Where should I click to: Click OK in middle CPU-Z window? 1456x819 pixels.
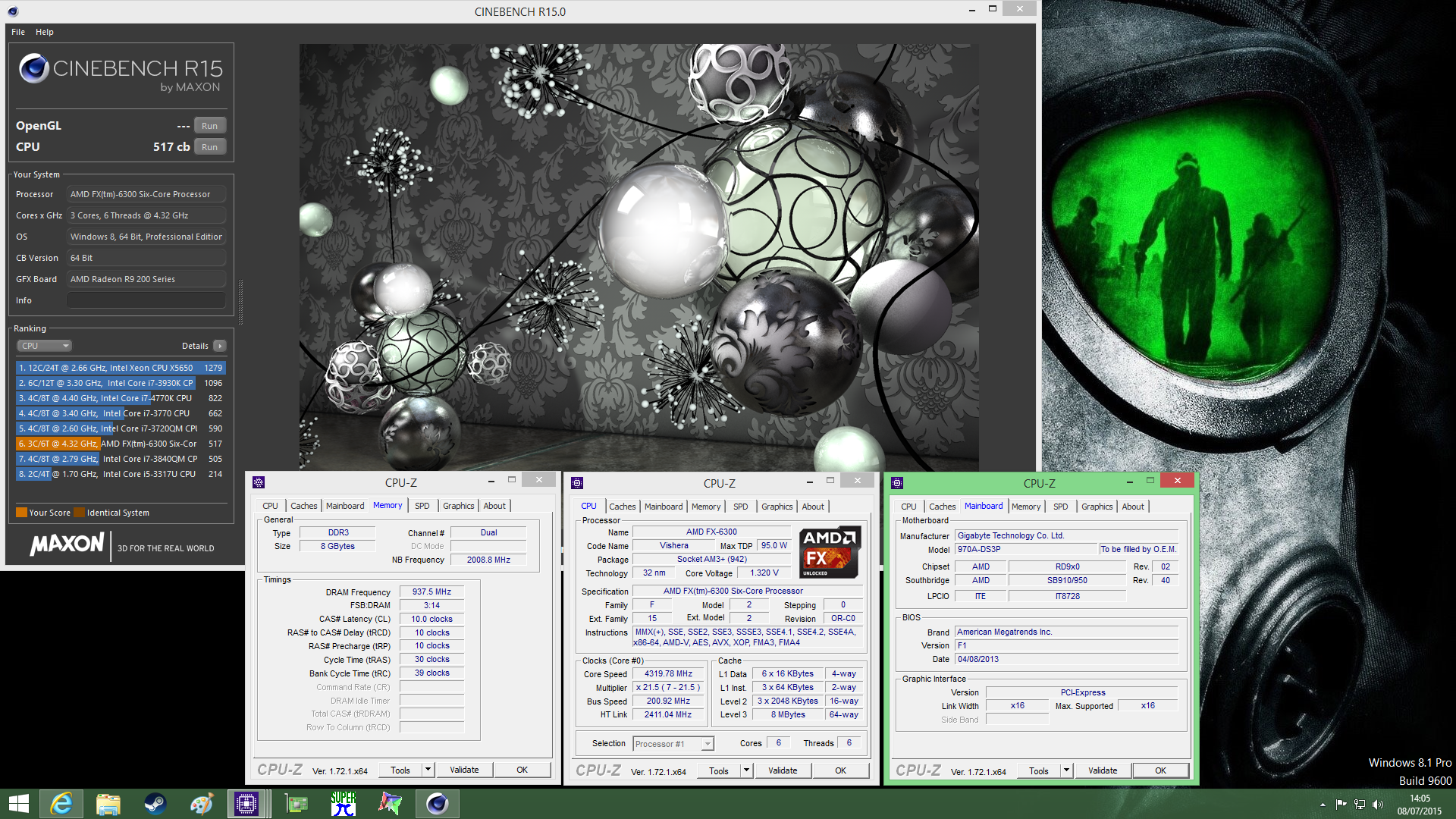pyautogui.click(x=841, y=770)
